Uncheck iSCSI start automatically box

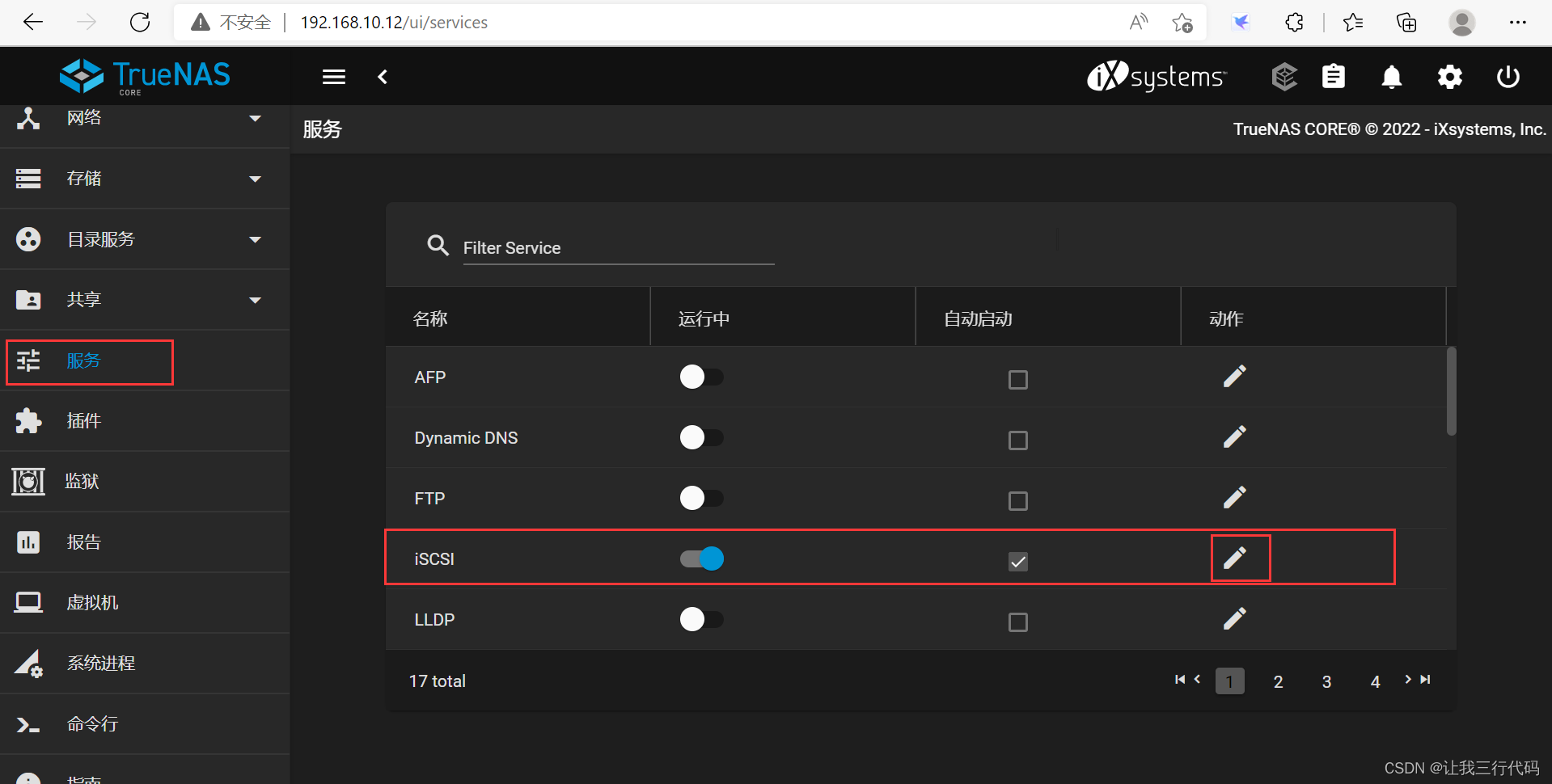coord(1018,562)
